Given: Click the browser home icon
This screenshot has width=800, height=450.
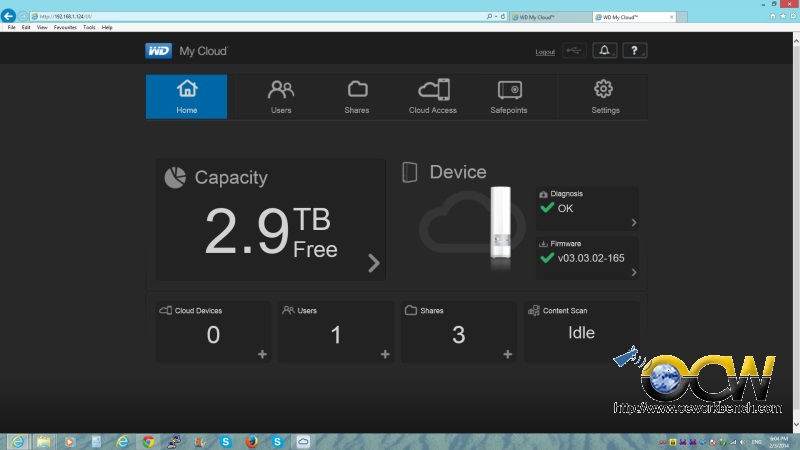Looking at the screenshot, I should click(773, 16).
